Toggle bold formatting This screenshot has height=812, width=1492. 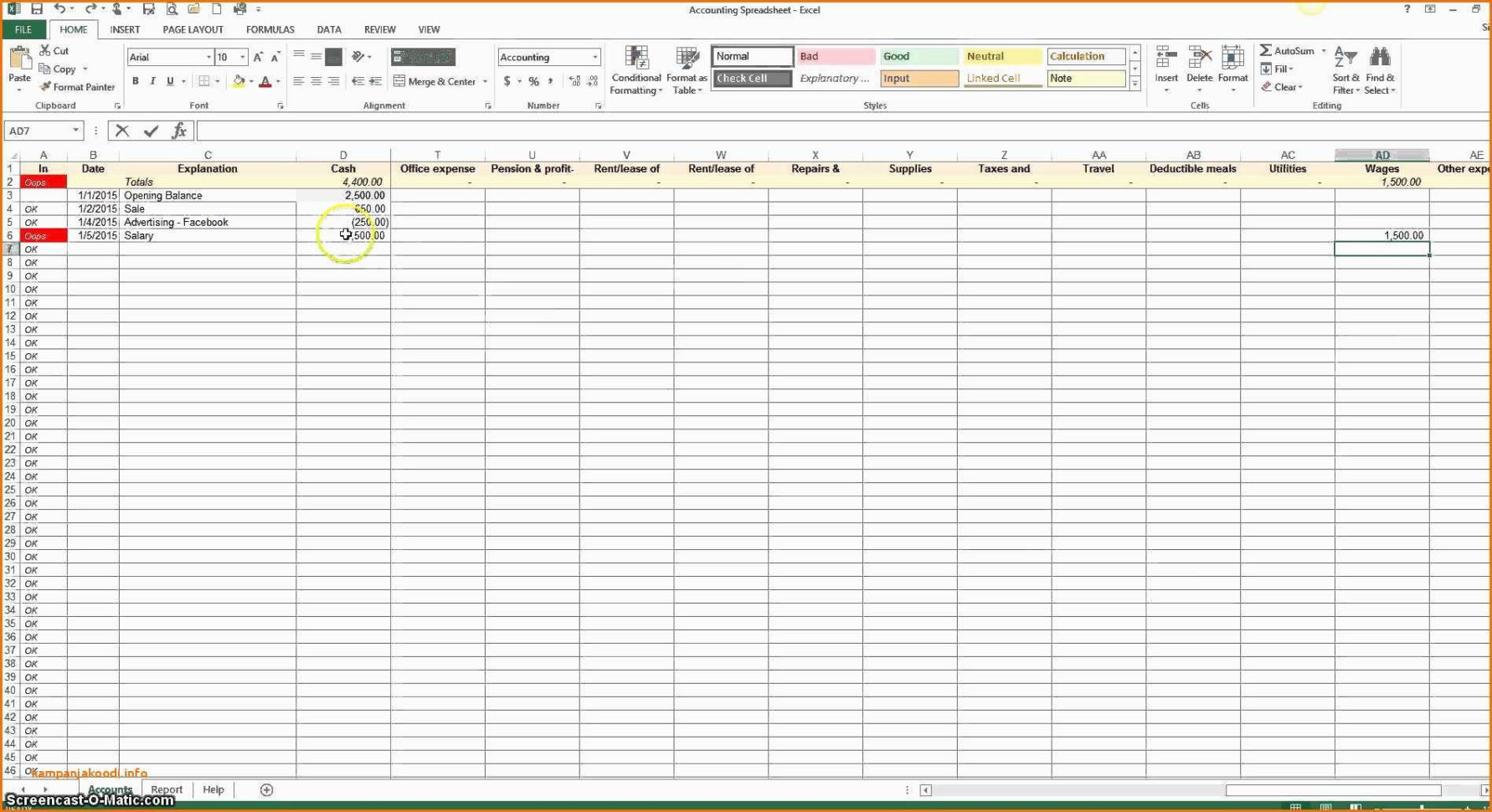pos(135,81)
